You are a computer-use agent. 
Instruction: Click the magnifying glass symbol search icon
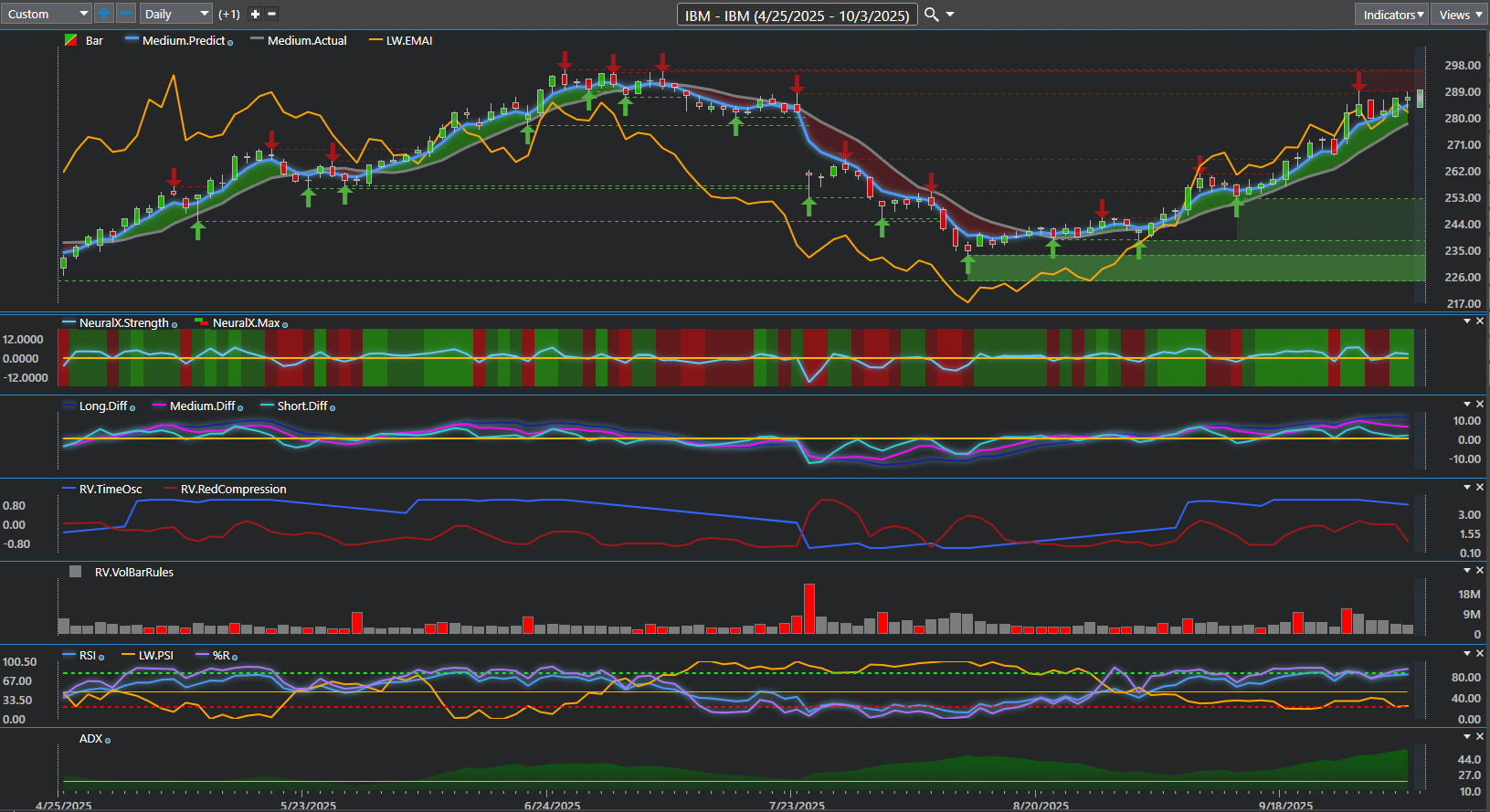click(931, 14)
